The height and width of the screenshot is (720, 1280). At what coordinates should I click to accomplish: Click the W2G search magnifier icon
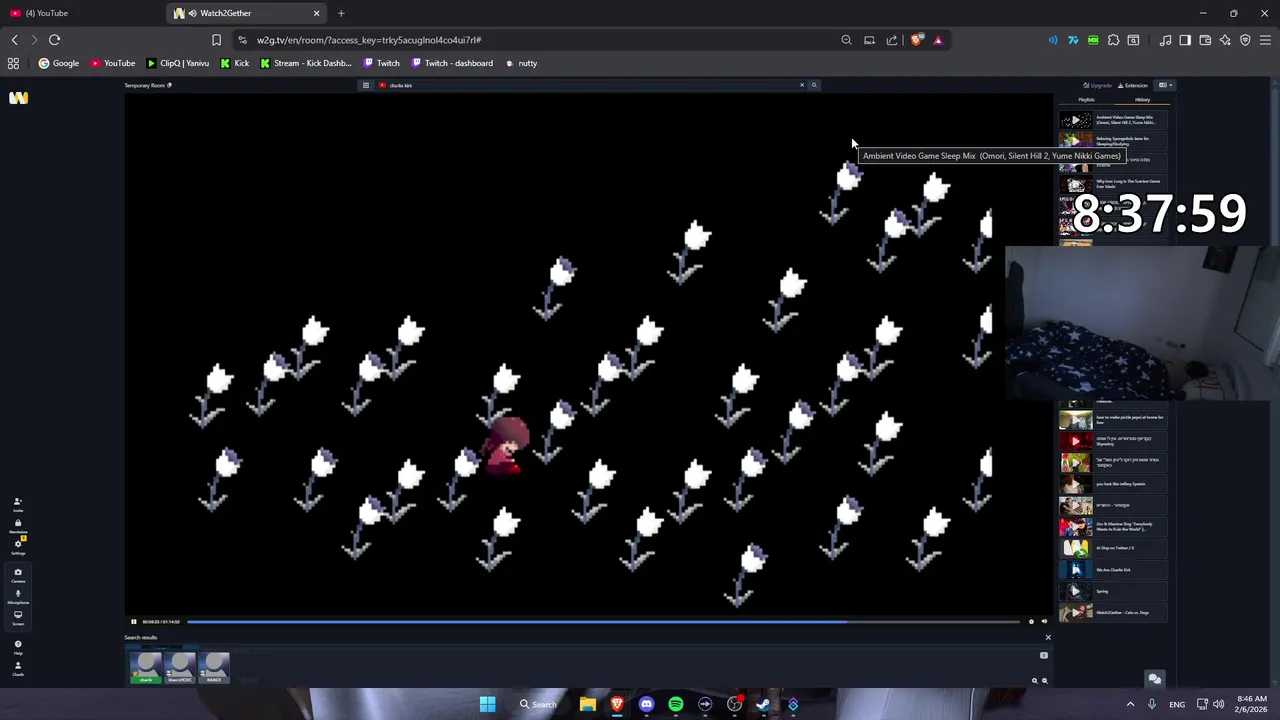tap(814, 85)
